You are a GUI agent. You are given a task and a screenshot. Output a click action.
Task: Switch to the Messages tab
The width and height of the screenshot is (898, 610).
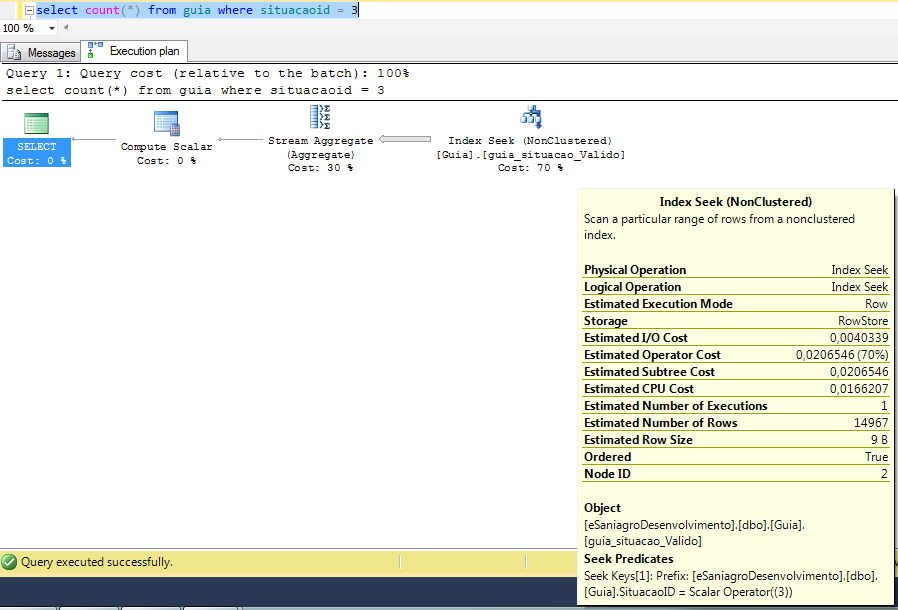(40, 53)
